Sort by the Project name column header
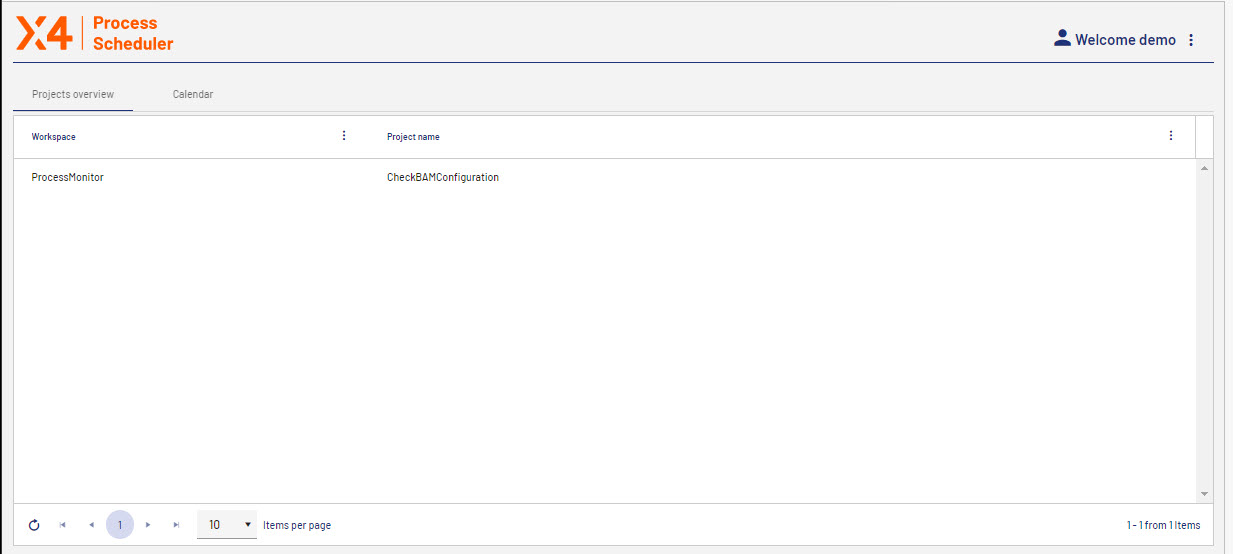1233x554 pixels. [413, 137]
